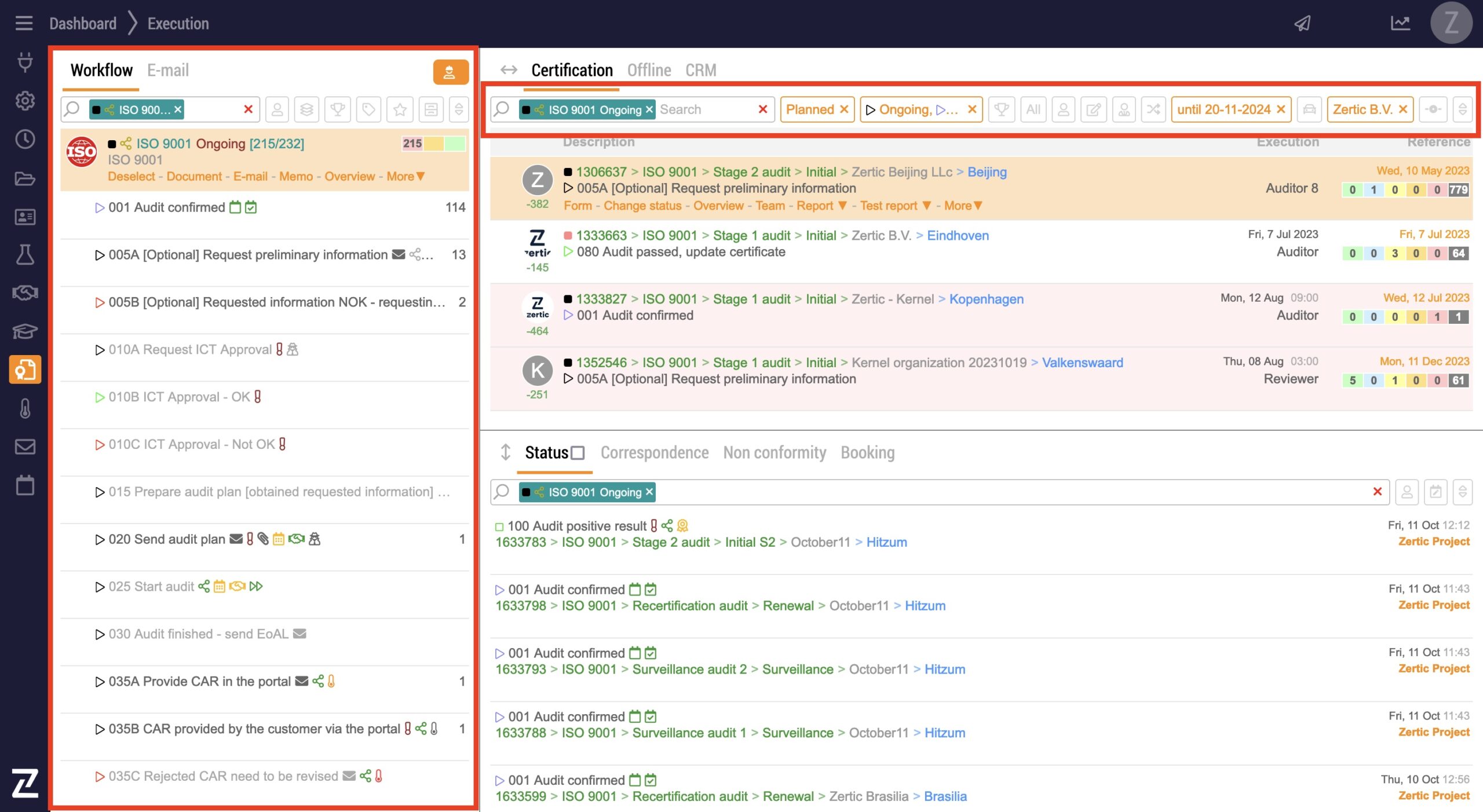Expand the More dropdown under ISO 9001 Ongoing
The width and height of the screenshot is (1483, 812).
[406, 177]
